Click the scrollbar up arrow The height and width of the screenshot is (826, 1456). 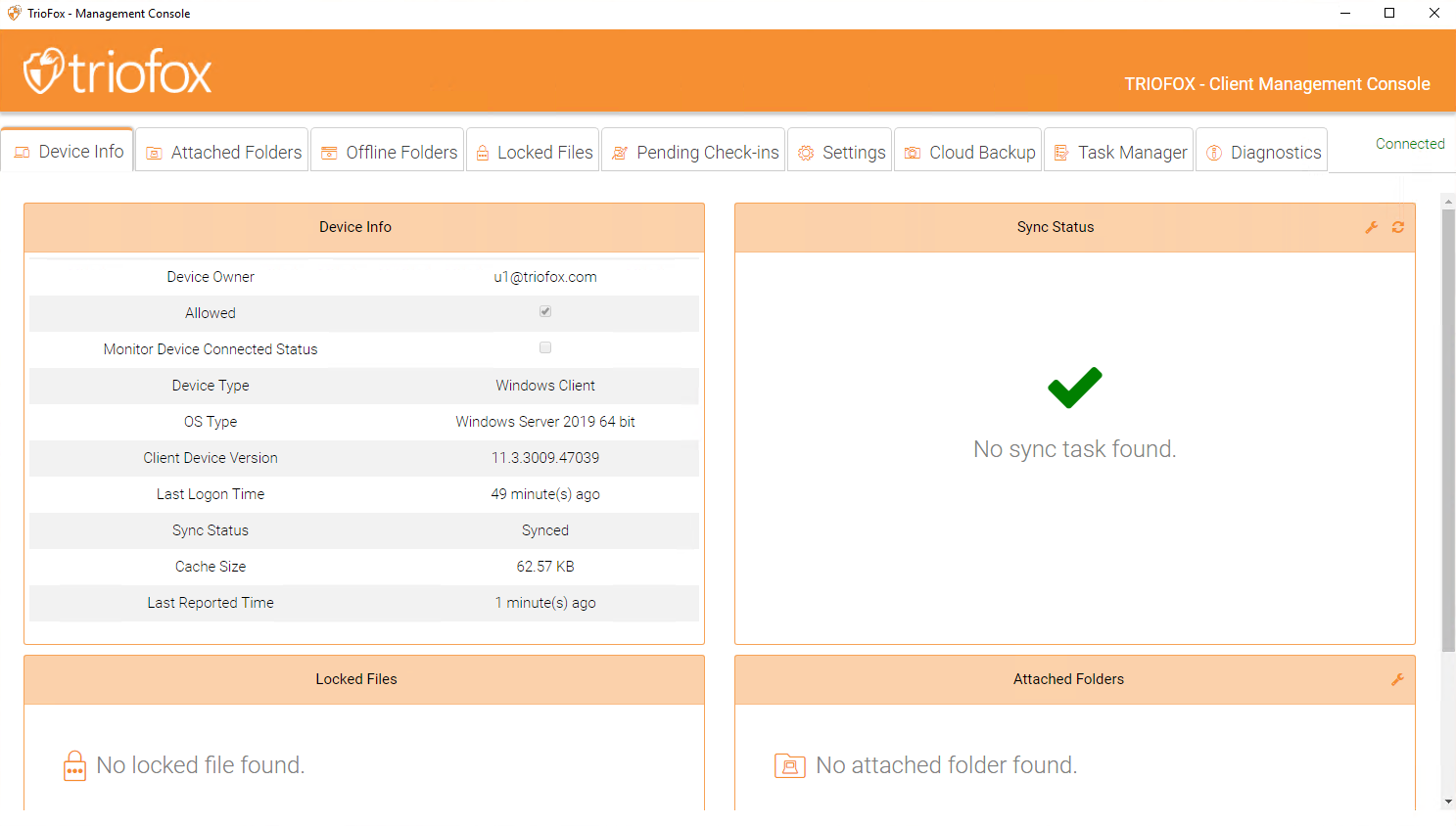coord(1448,201)
